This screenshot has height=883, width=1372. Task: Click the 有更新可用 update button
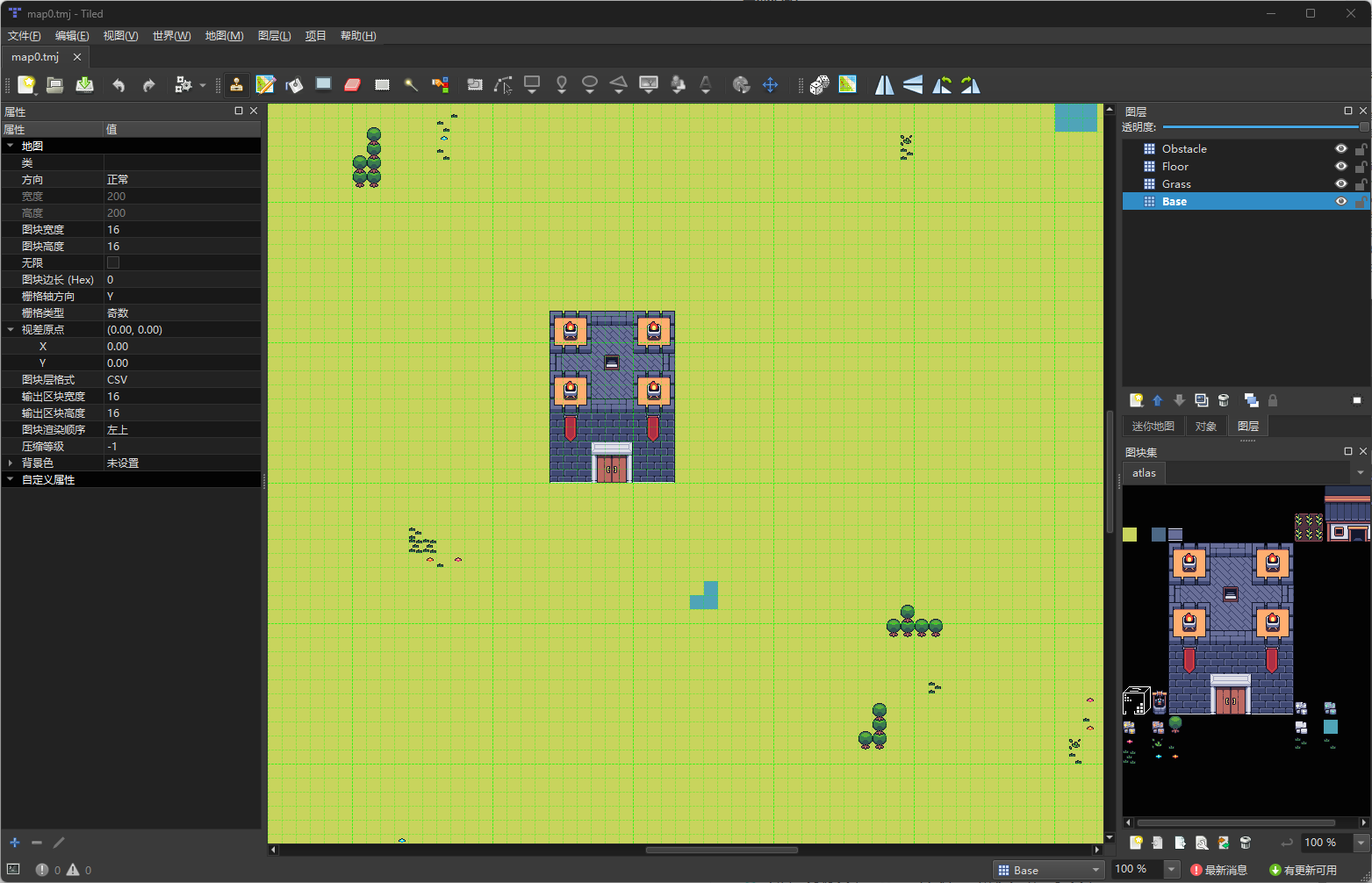(1303, 870)
